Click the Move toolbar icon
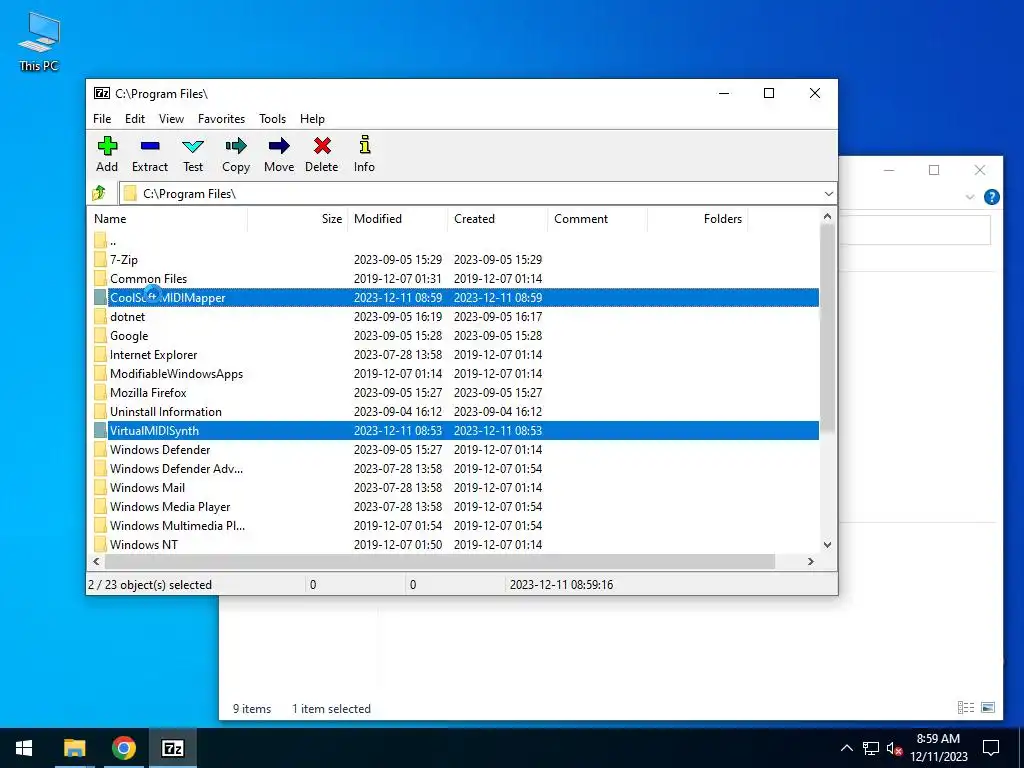1024x768 pixels. [279, 146]
